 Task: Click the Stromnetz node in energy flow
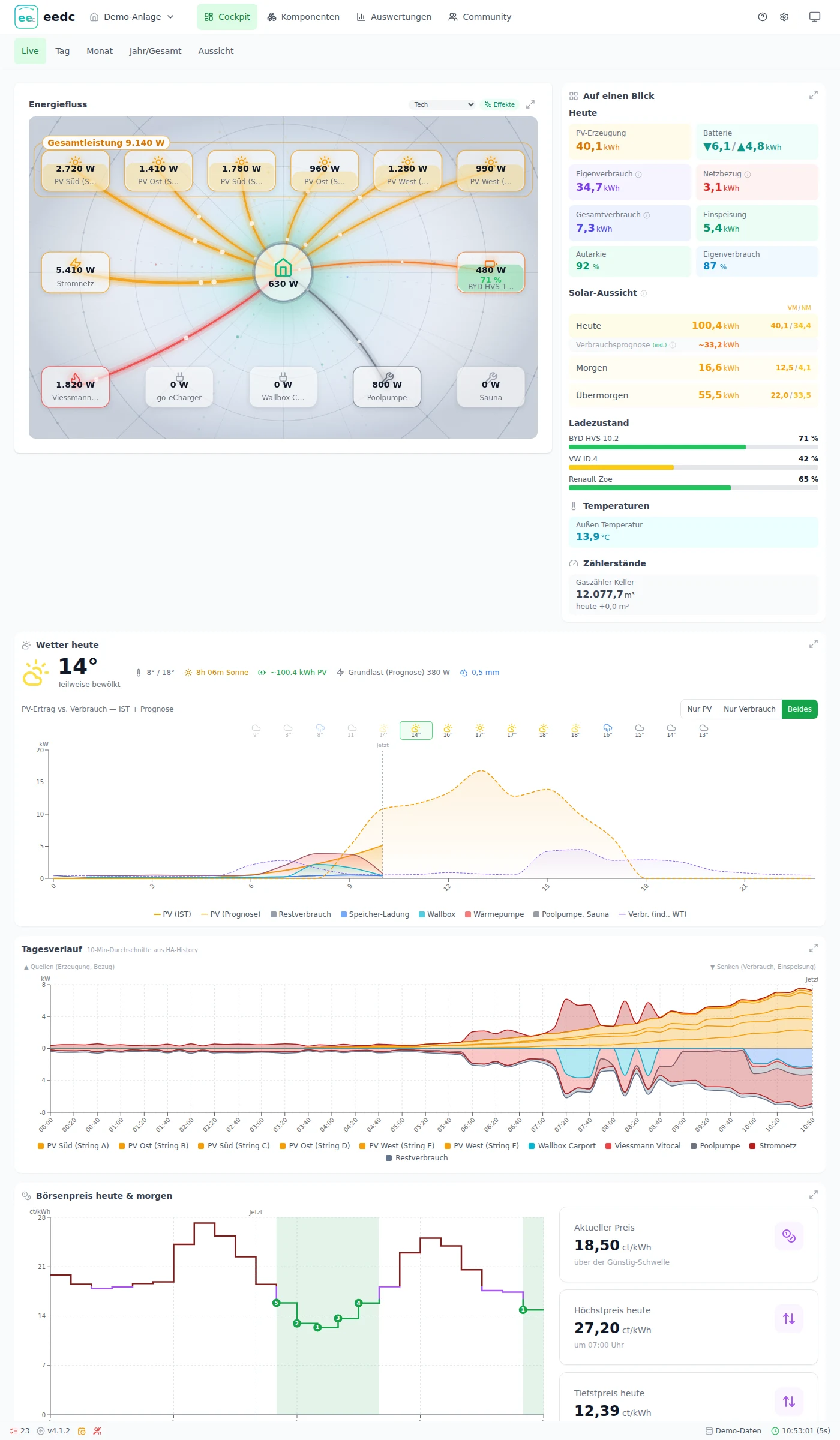click(76, 272)
